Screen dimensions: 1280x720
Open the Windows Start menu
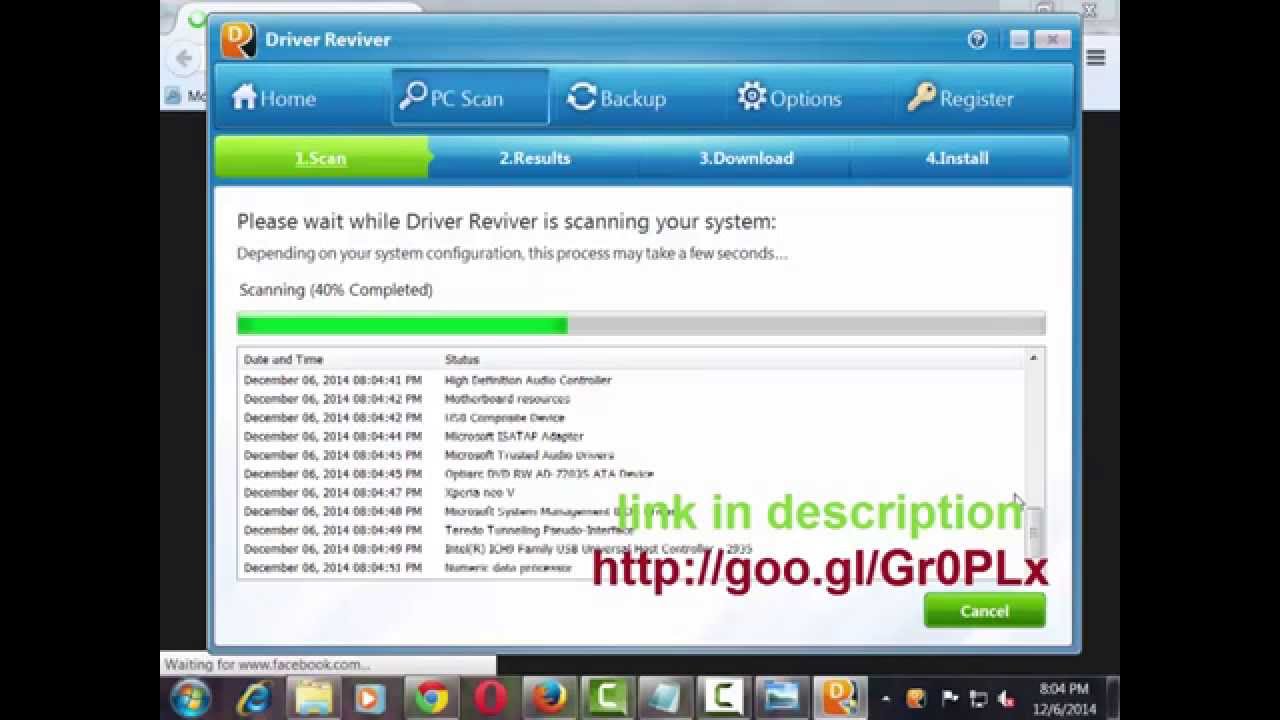click(x=190, y=697)
